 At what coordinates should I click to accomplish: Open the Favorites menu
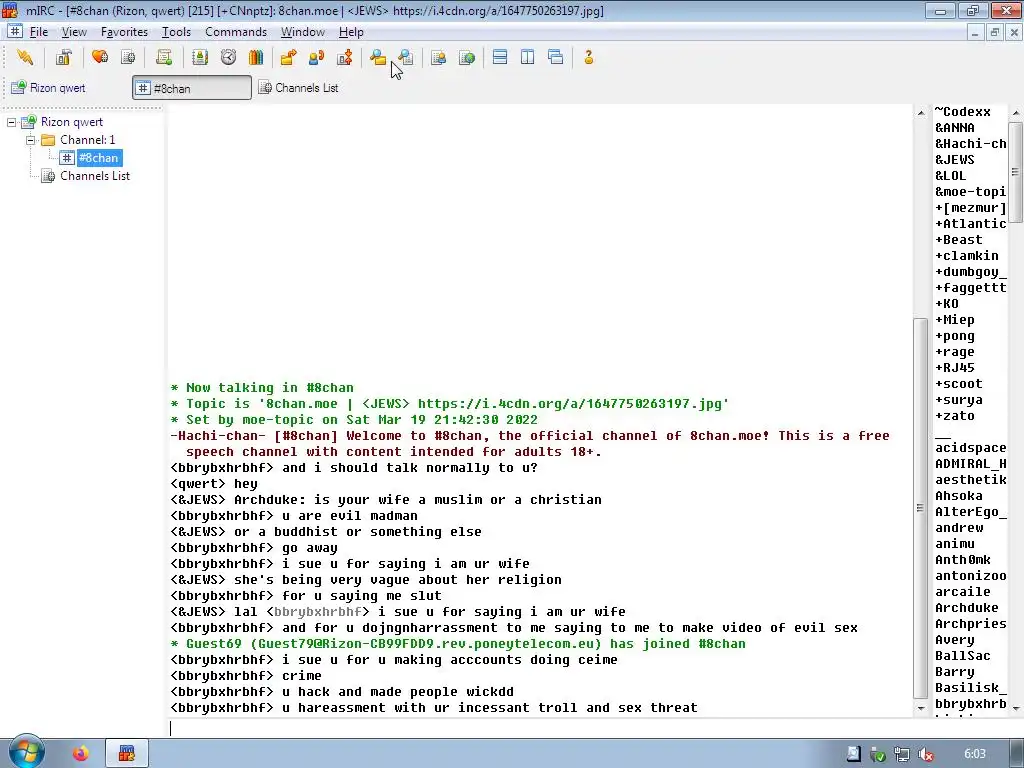124,32
